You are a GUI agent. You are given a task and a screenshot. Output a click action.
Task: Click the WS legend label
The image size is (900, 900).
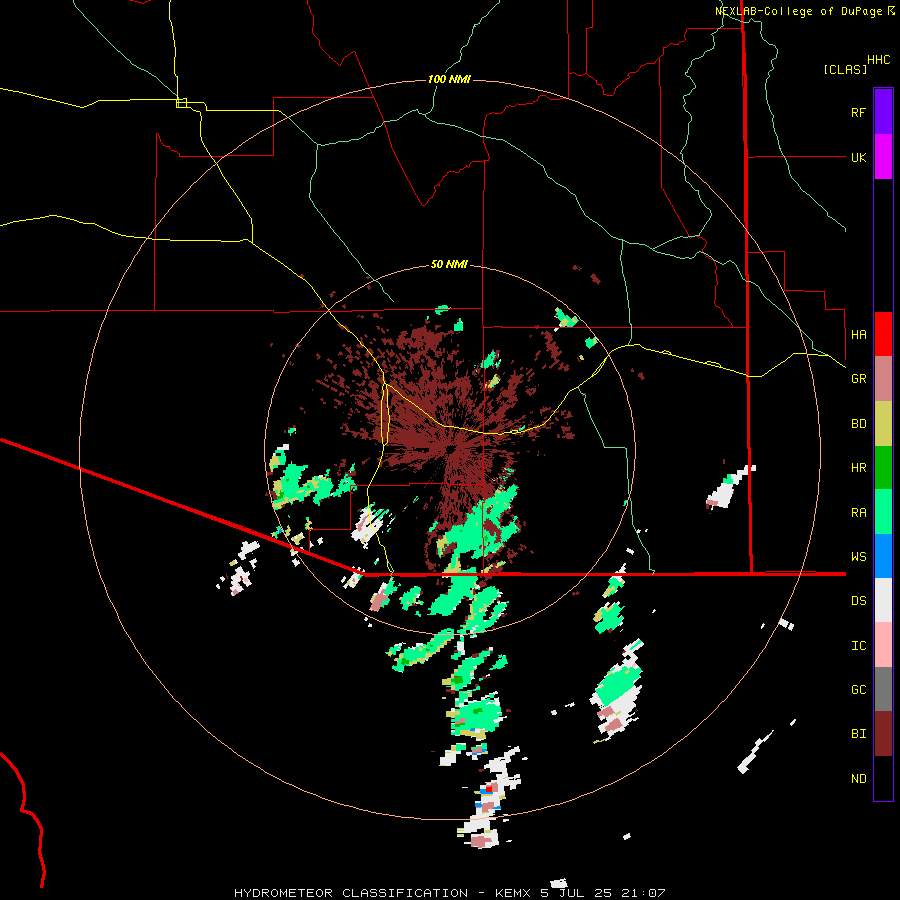[x=858, y=557]
